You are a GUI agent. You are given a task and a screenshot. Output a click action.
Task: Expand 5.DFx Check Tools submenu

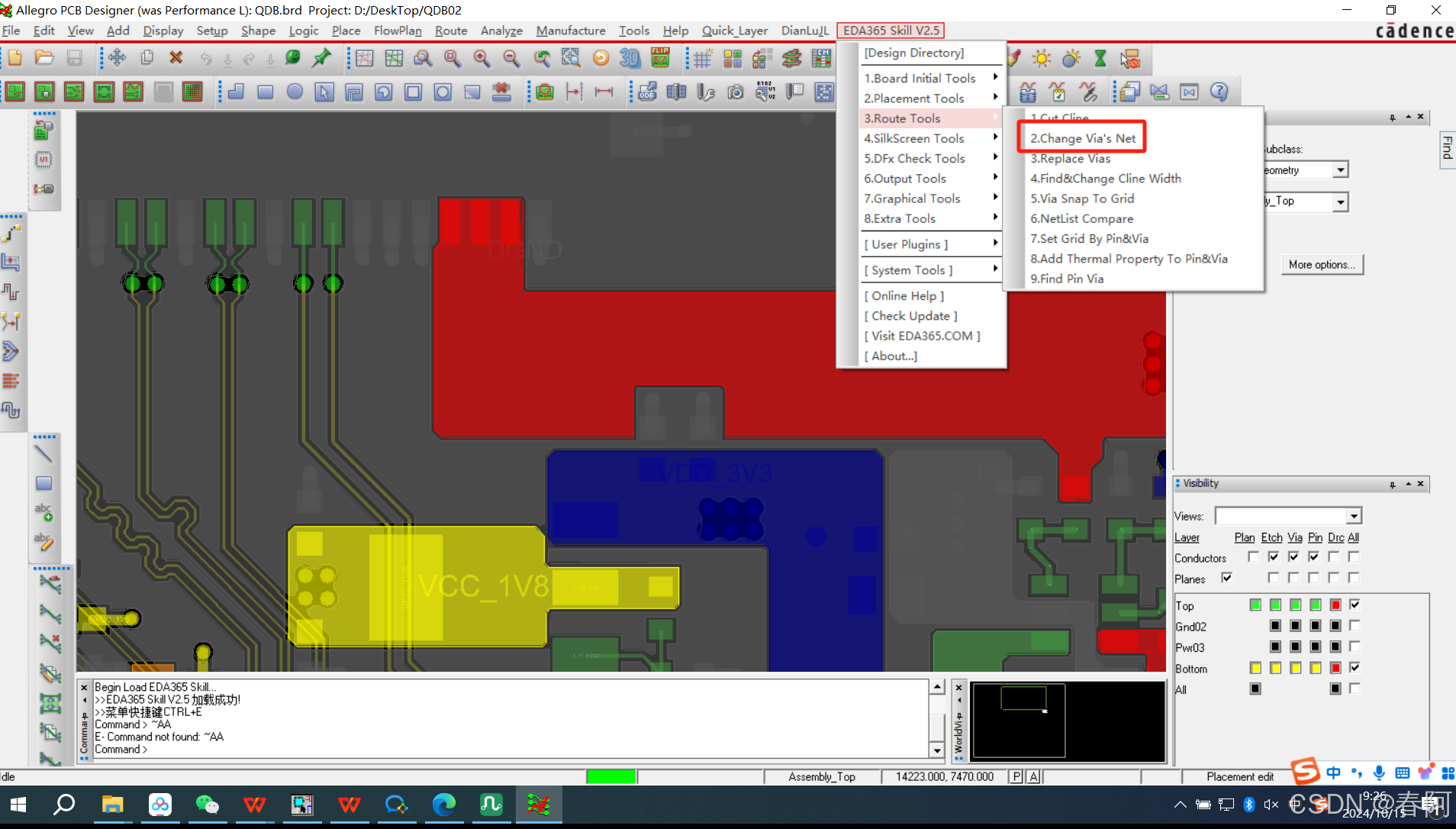click(930, 158)
